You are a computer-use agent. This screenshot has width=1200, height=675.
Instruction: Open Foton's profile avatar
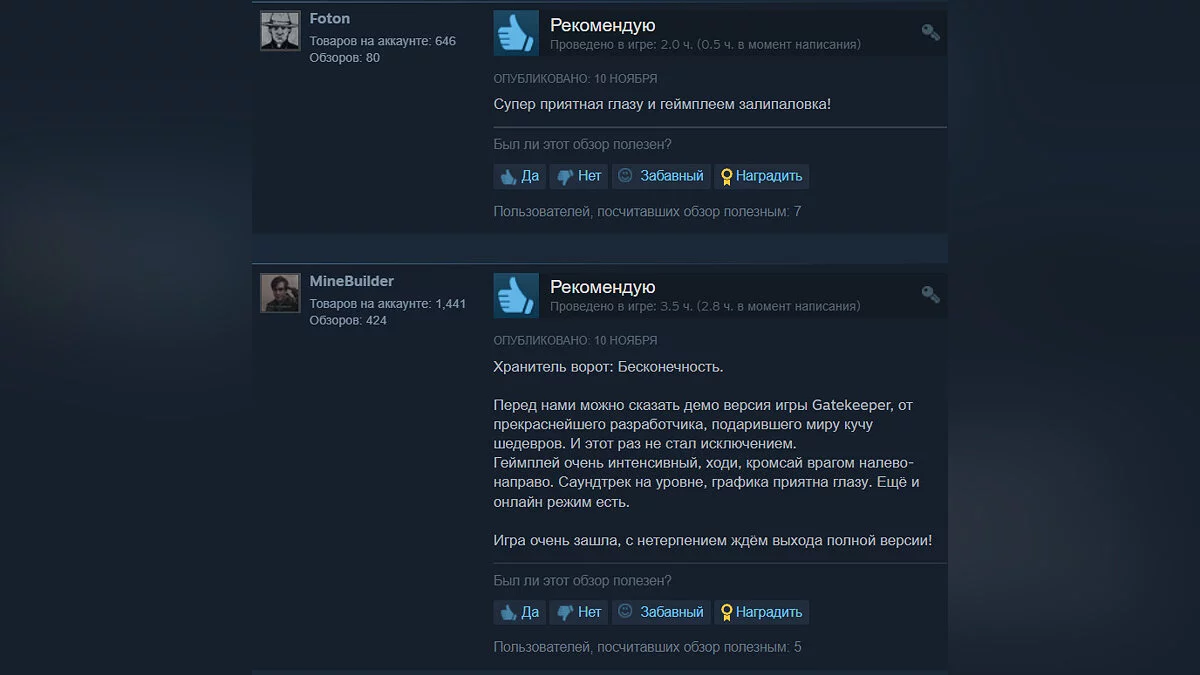pos(280,31)
